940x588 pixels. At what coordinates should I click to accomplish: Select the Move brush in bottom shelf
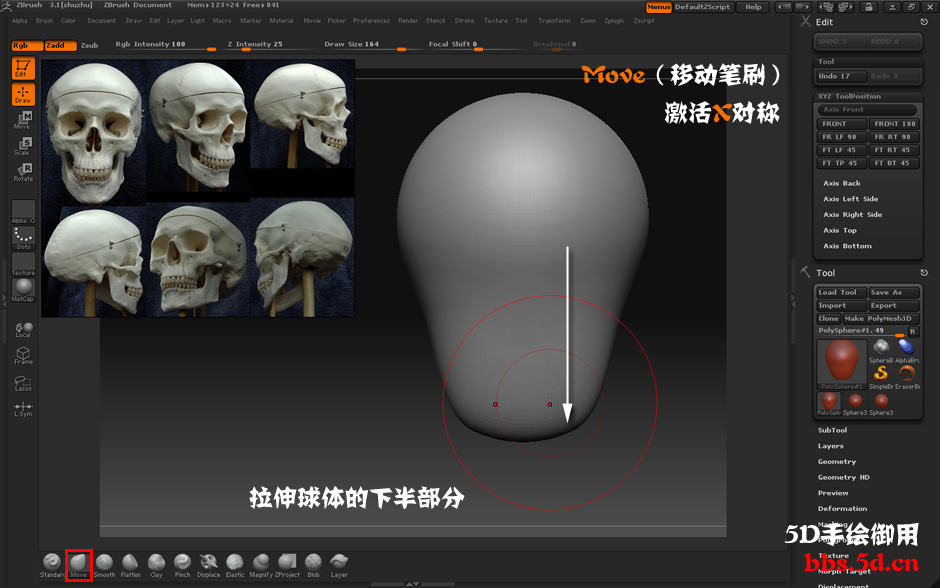79,565
